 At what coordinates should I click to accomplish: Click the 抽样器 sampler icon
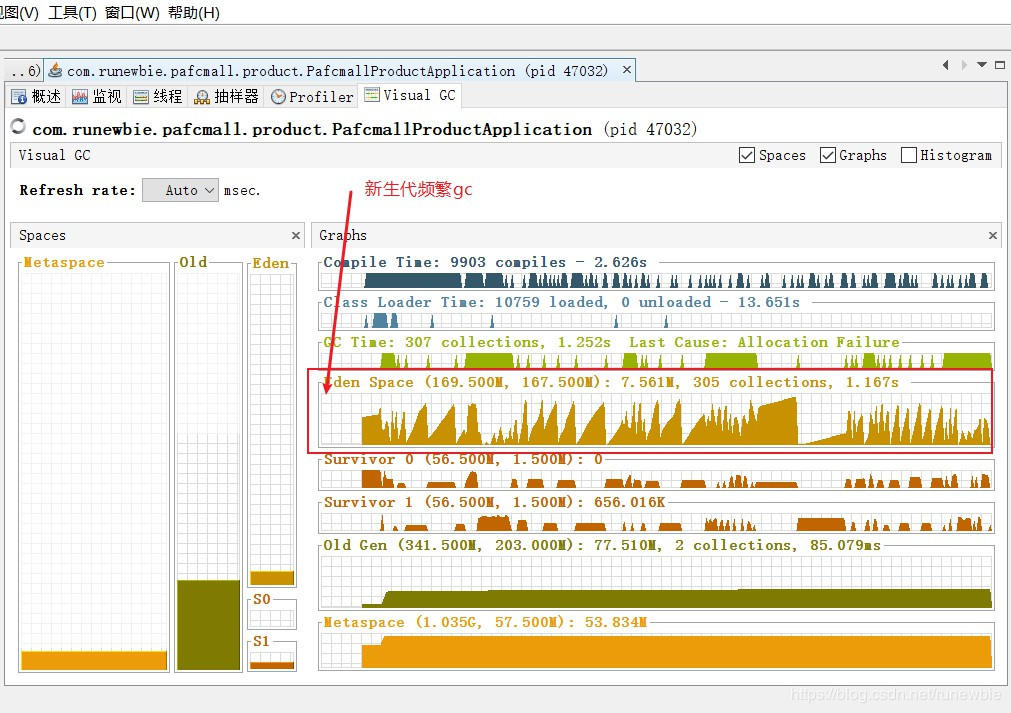(x=202, y=97)
